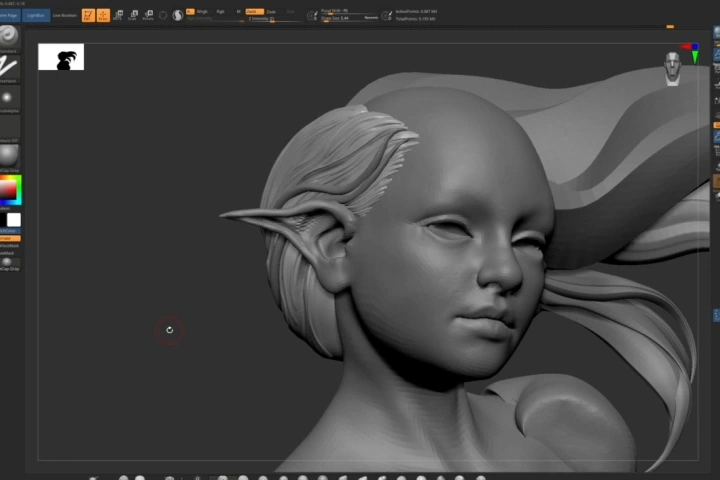Activate Edit mode
This screenshot has width=720, height=480.
tap(88, 15)
